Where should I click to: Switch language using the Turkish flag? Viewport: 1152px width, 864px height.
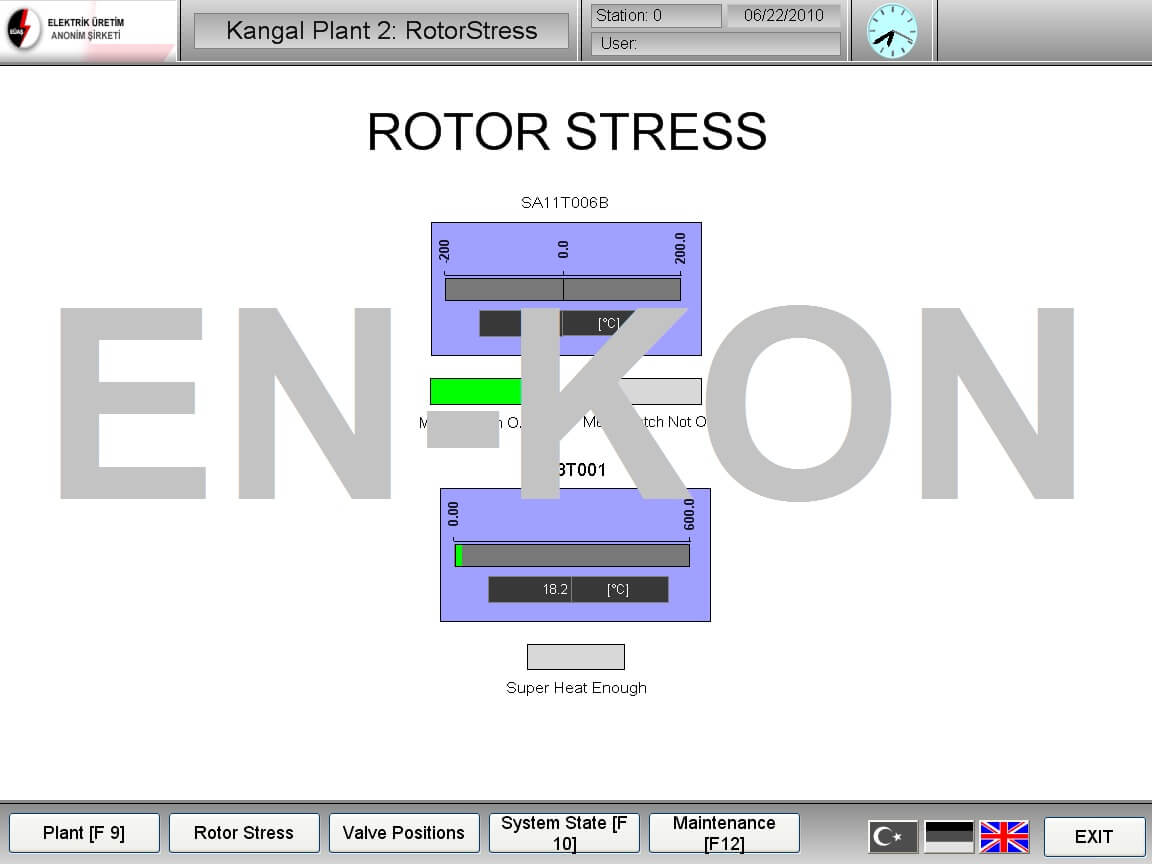click(x=892, y=836)
